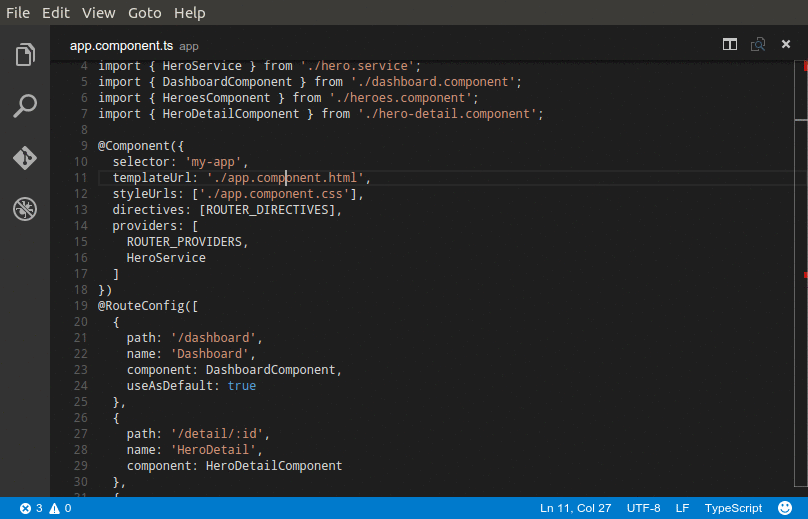Open the Search view in sidebar

[25, 106]
